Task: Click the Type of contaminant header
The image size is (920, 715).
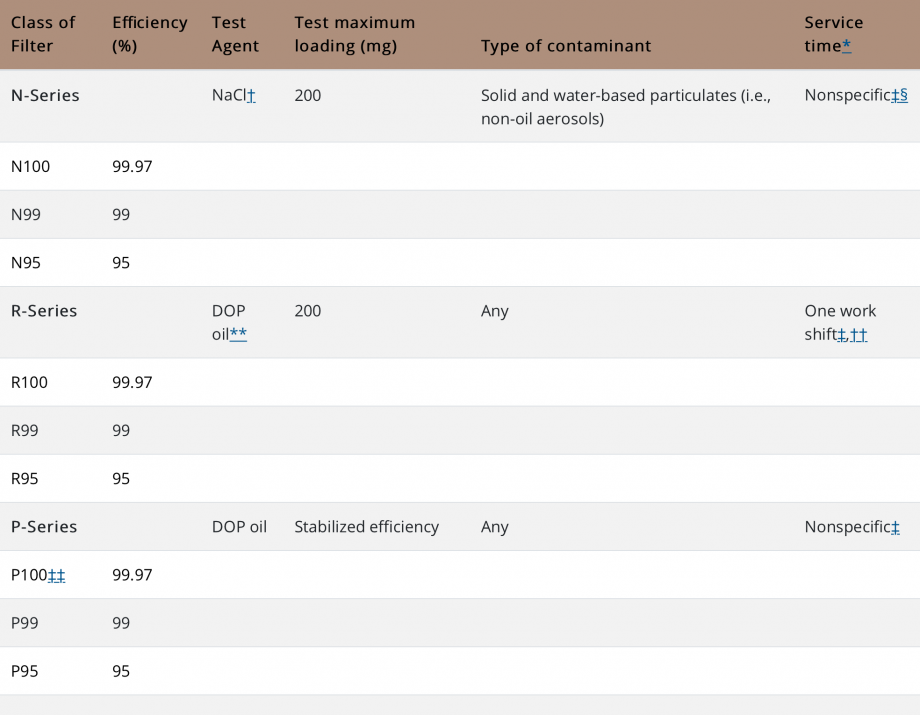Action: pos(566,46)
